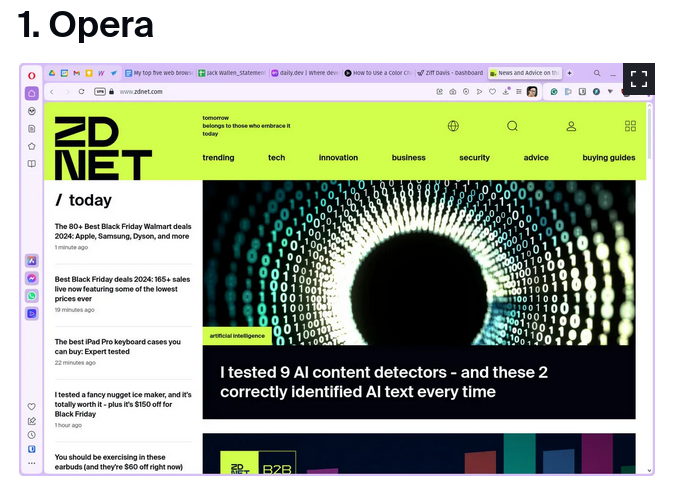
Task: Expand the buying guides navigation menu
Action: point(608,157)
